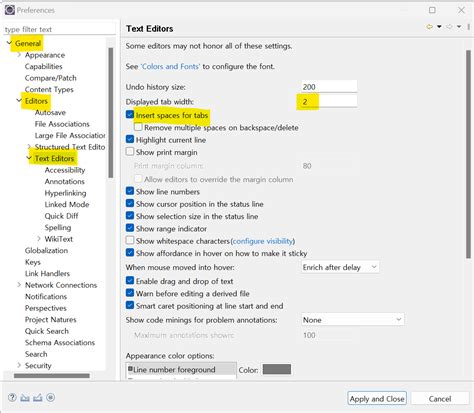Enable Show print margin checkbox

130,152
